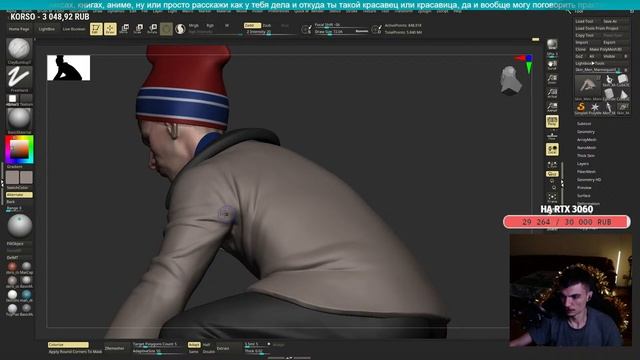Click the Frame icon in right shelf
The image size is (640, 360).
552,199
